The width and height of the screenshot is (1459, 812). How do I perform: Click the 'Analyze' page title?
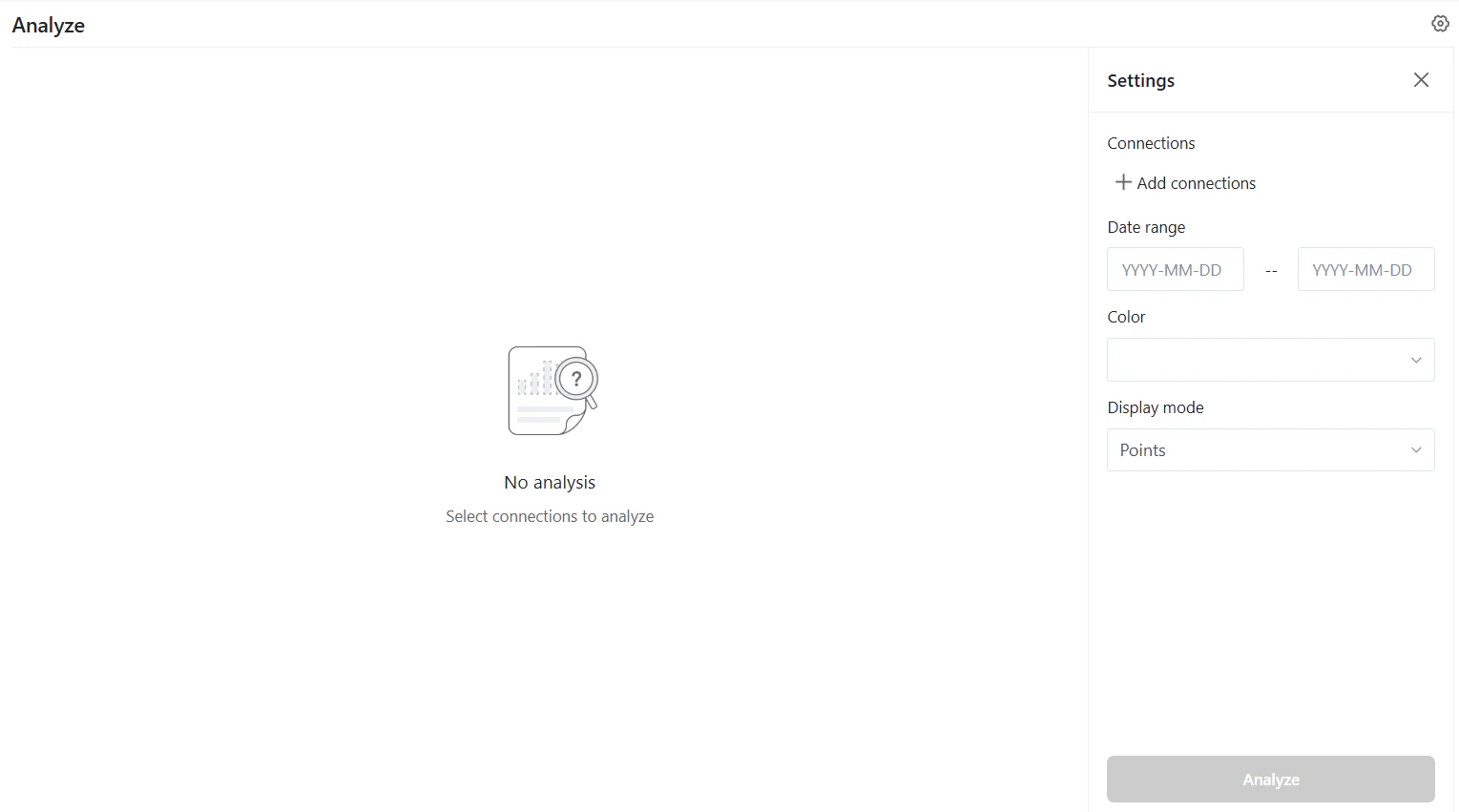click(49, 26)
